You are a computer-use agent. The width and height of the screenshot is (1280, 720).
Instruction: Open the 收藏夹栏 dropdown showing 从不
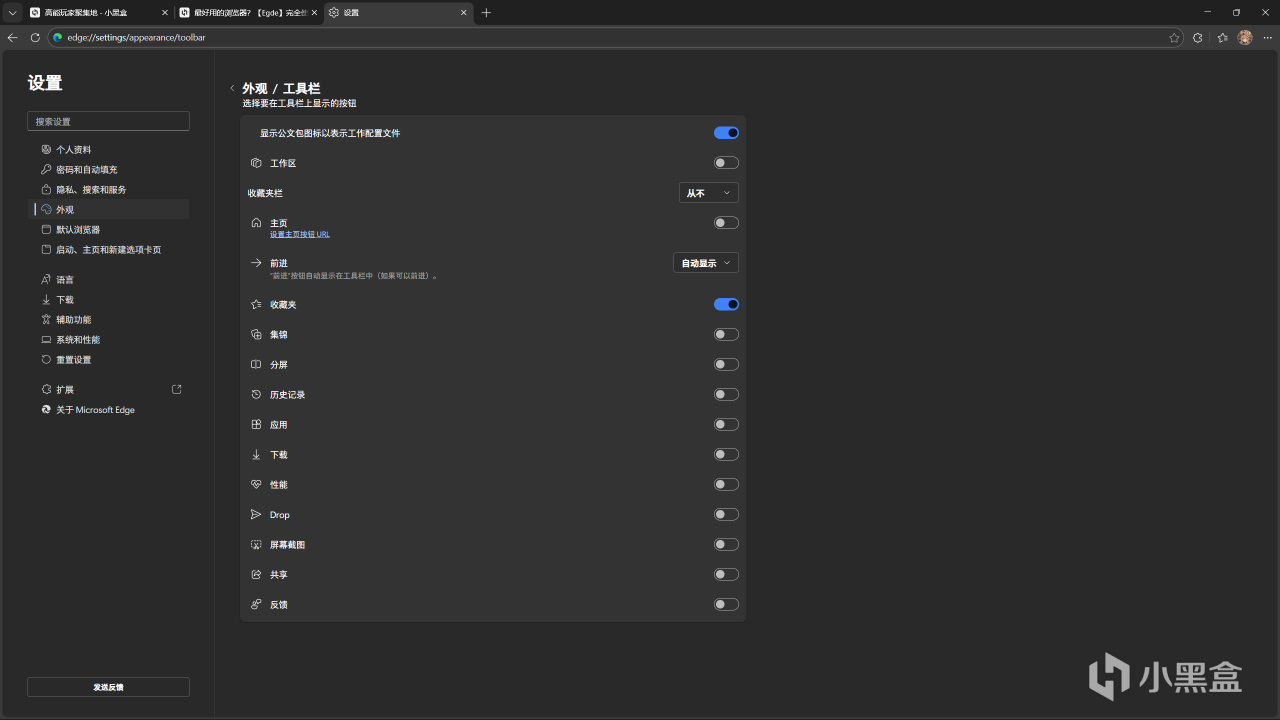(x=708, y=193)
